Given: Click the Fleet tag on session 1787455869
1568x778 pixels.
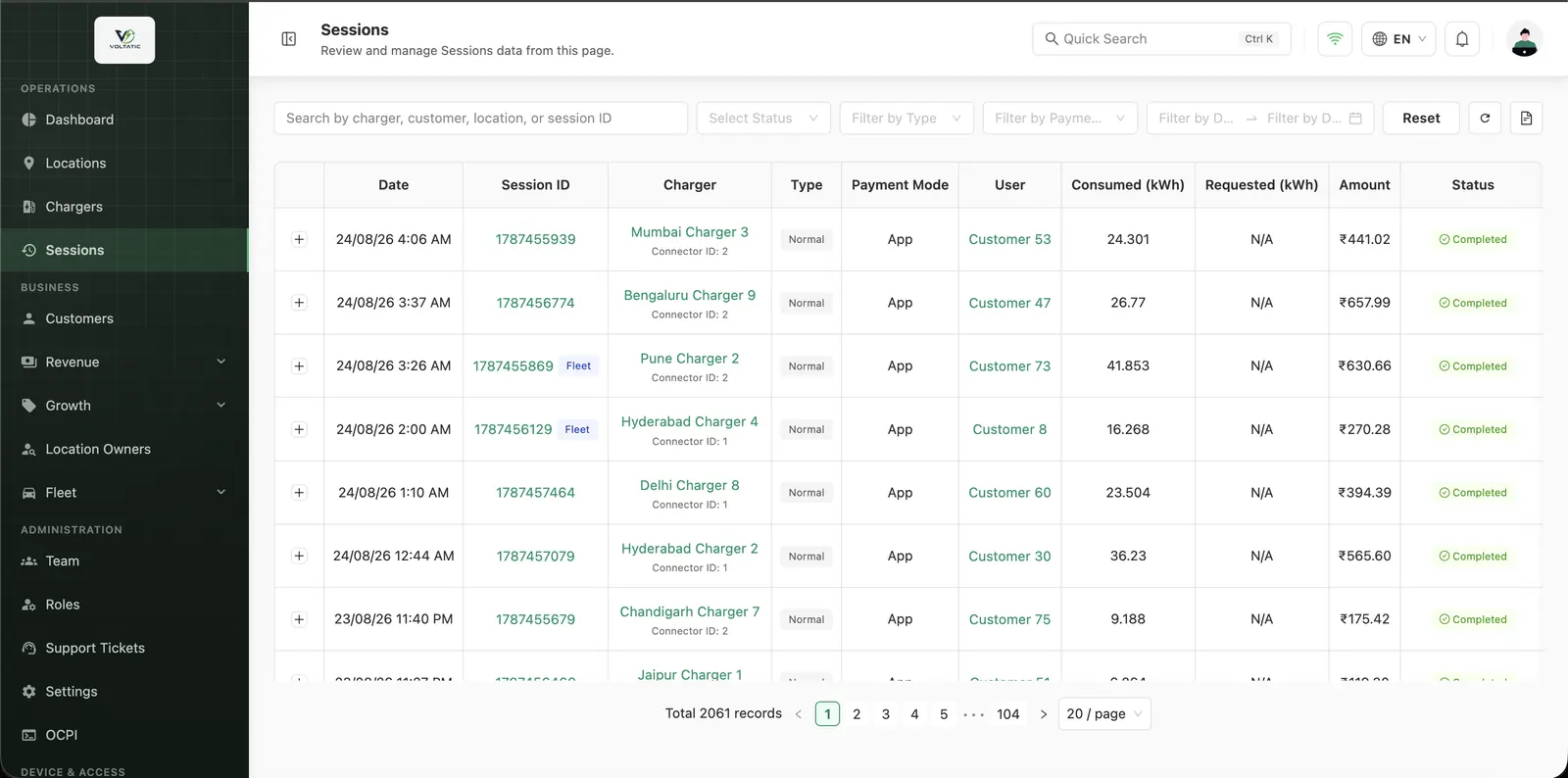Looking at the screenshot, I should click(x=578, y=366).
